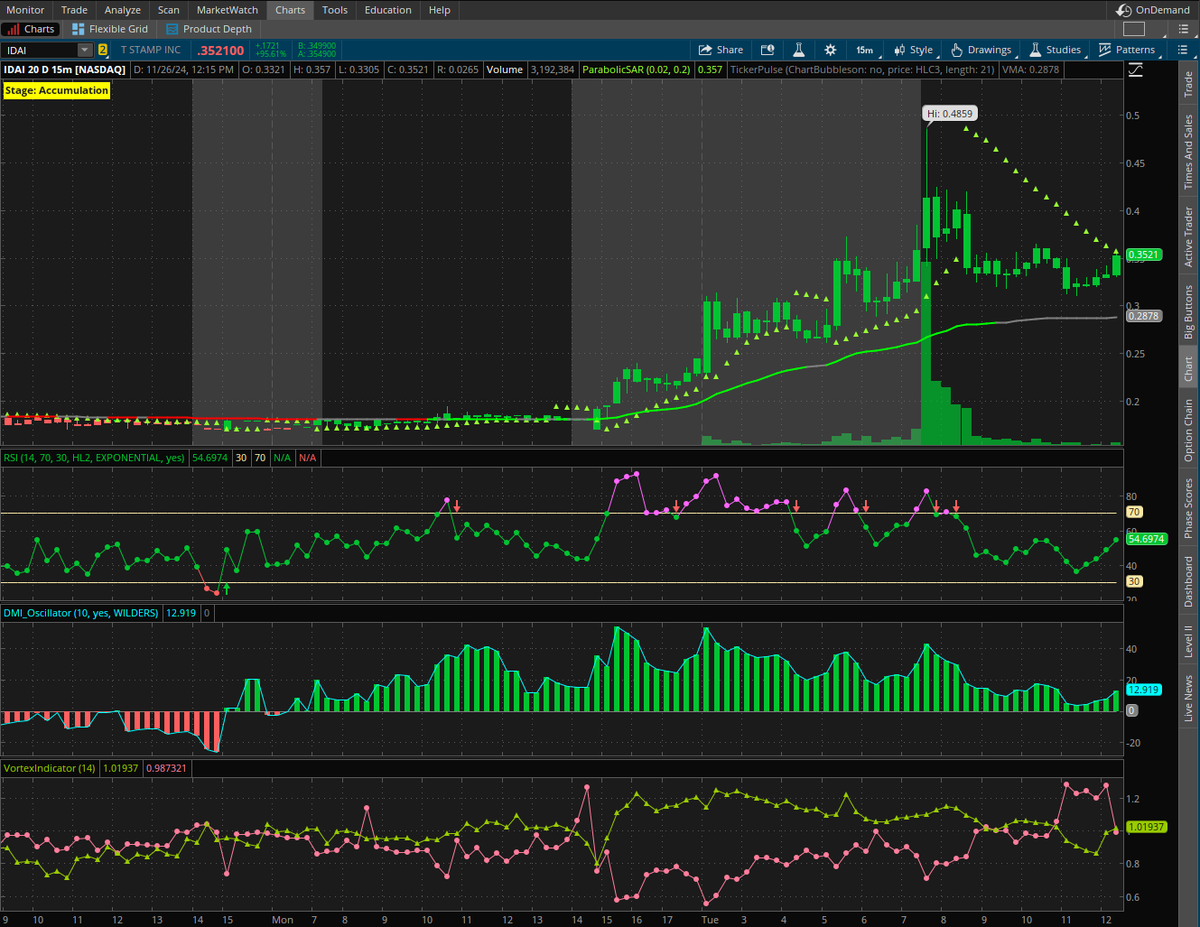Image resolution: width=1200 pixels, height=927 pixels.
Task: Open the Help tab
Action: click(439, 10)
